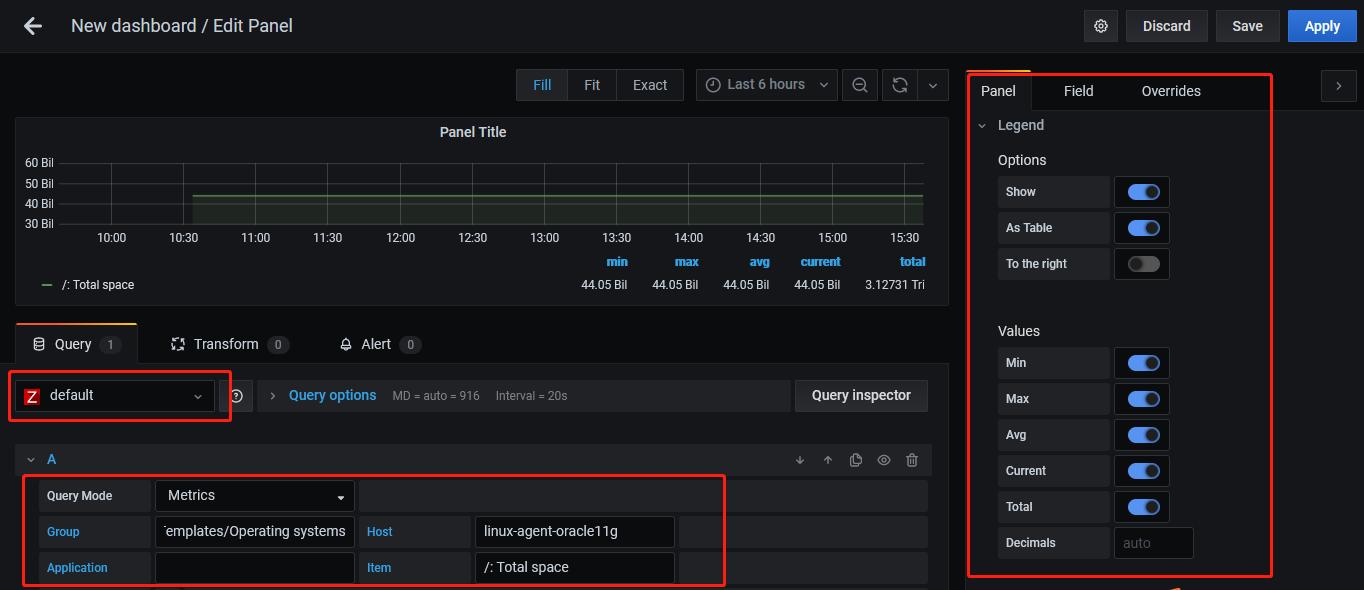Image resolution: width=1364 pixels, height=590 pixels.
Task: Click the Decimals input field
Action: (1153, 543)
